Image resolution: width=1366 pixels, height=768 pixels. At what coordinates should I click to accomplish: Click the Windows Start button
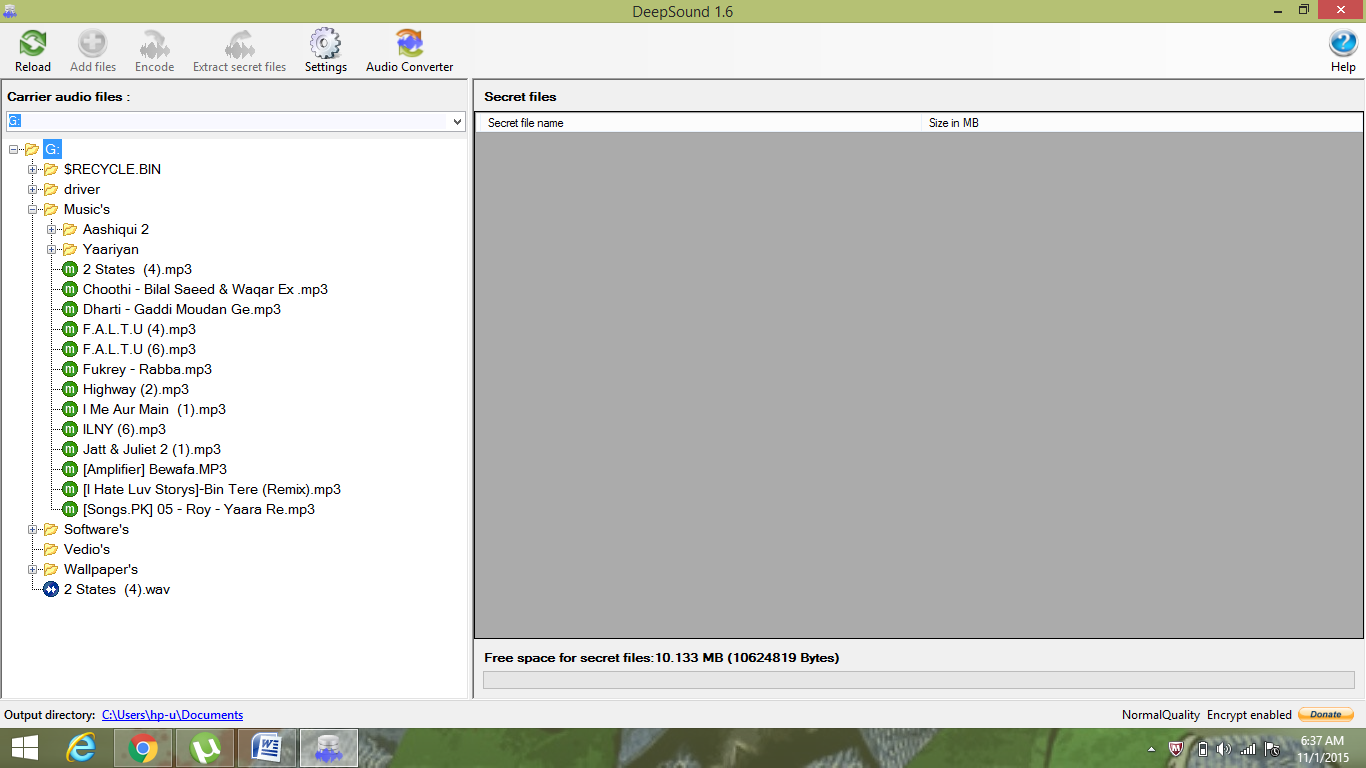click(24, 748)
